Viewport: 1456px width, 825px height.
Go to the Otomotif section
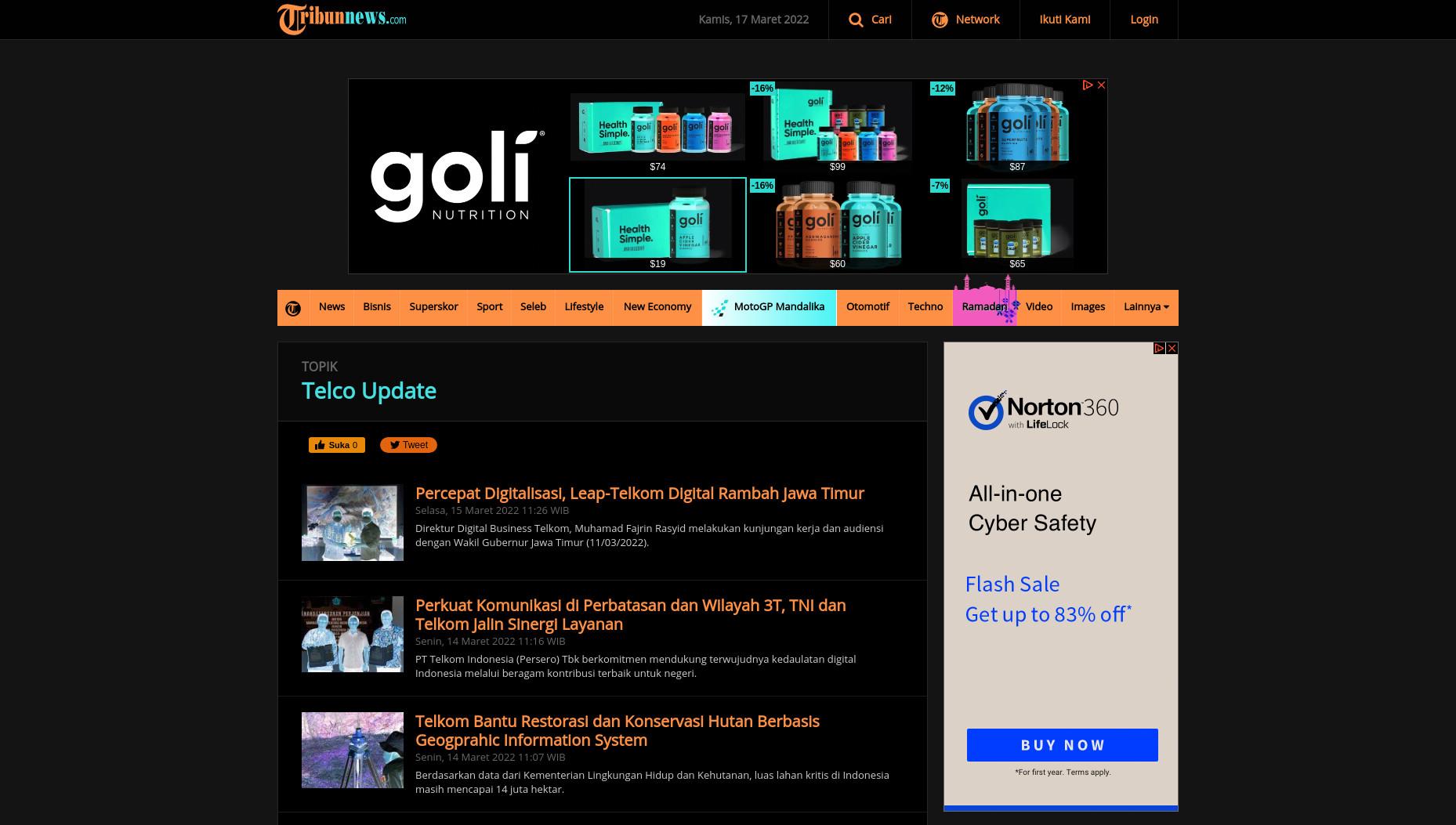tap(867, 307)
